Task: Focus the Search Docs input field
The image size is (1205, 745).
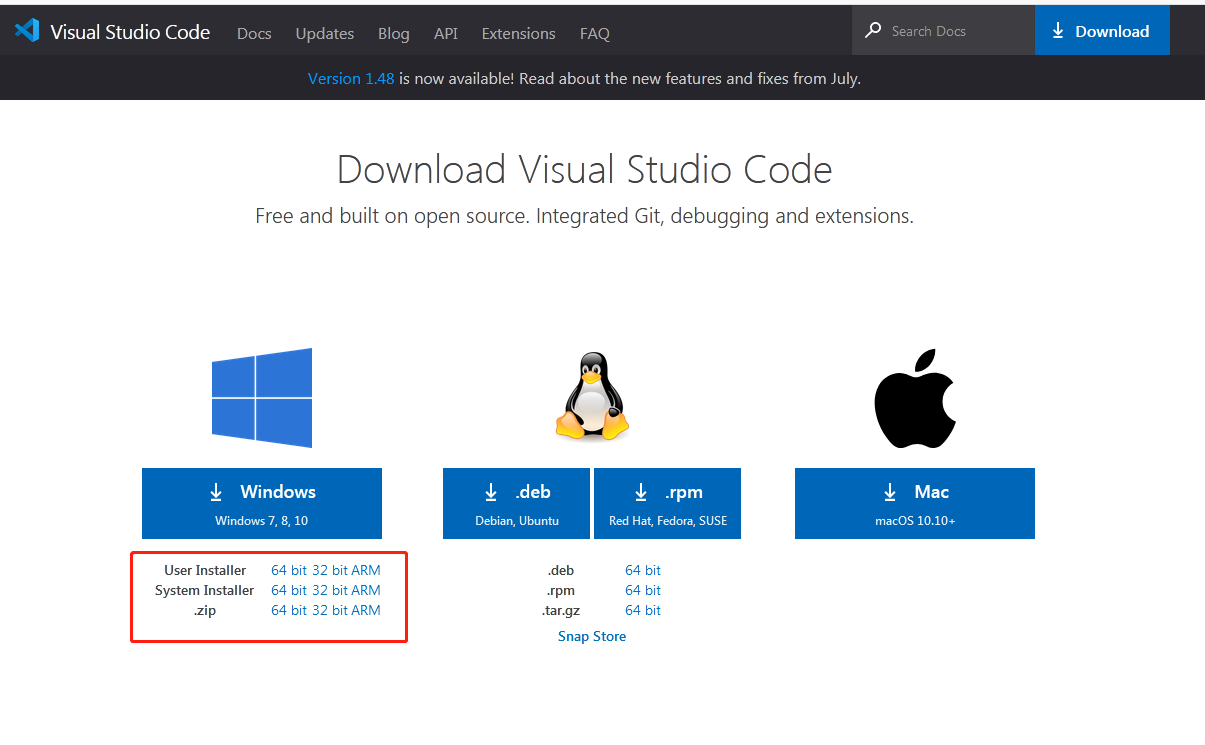Action: pyautogui.click(x=943, y=31)
